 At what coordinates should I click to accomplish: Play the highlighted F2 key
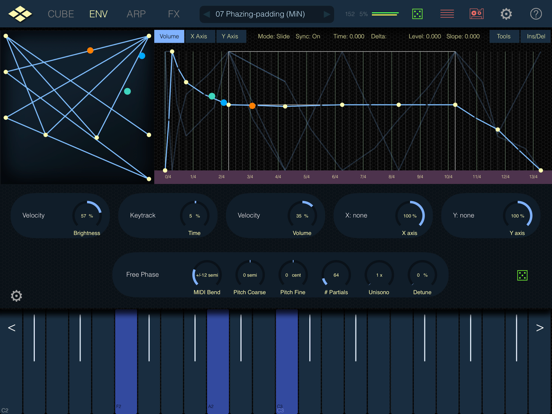click(126, 362)
